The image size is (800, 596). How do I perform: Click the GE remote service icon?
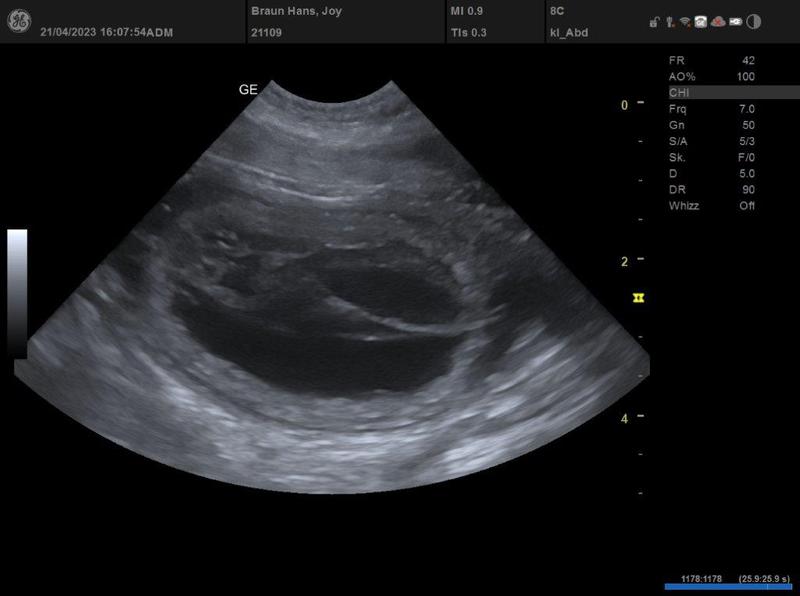click(701, 21)
